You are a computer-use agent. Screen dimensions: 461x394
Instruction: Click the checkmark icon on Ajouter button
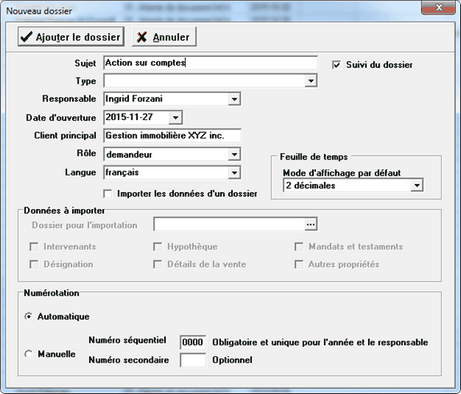27,37
